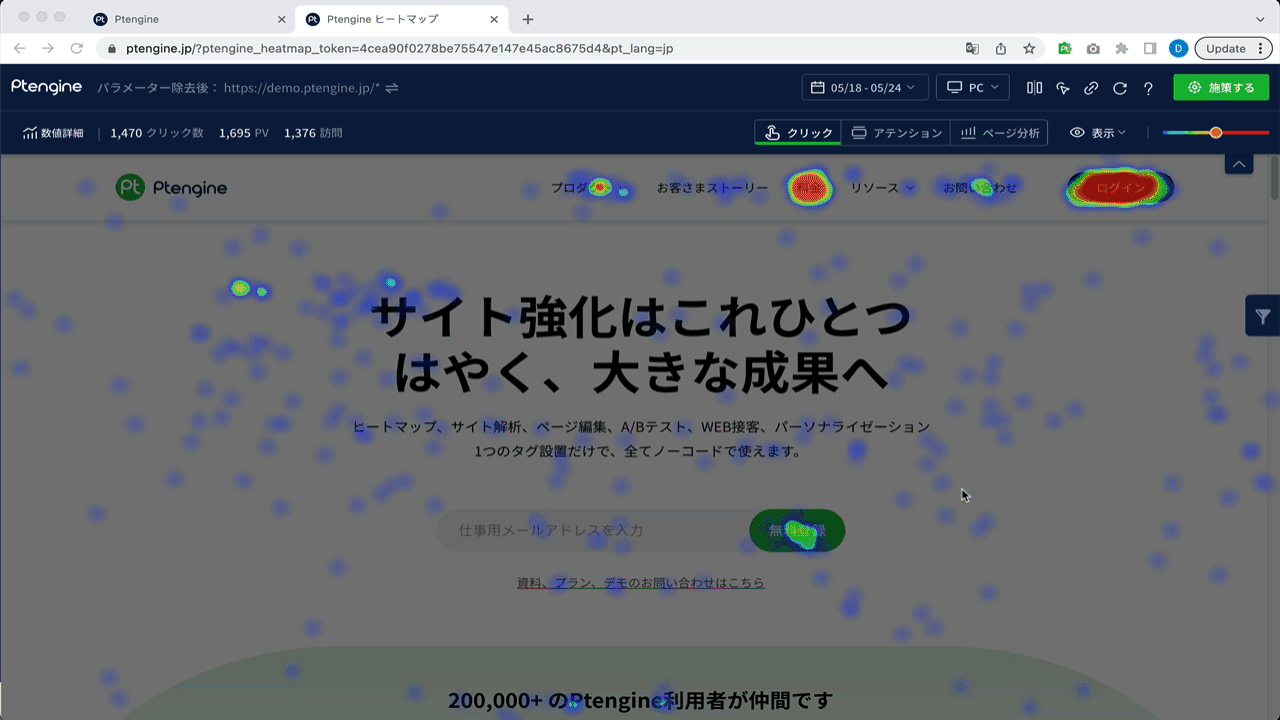Click the green 無料登録 button

tap(797, 530)
